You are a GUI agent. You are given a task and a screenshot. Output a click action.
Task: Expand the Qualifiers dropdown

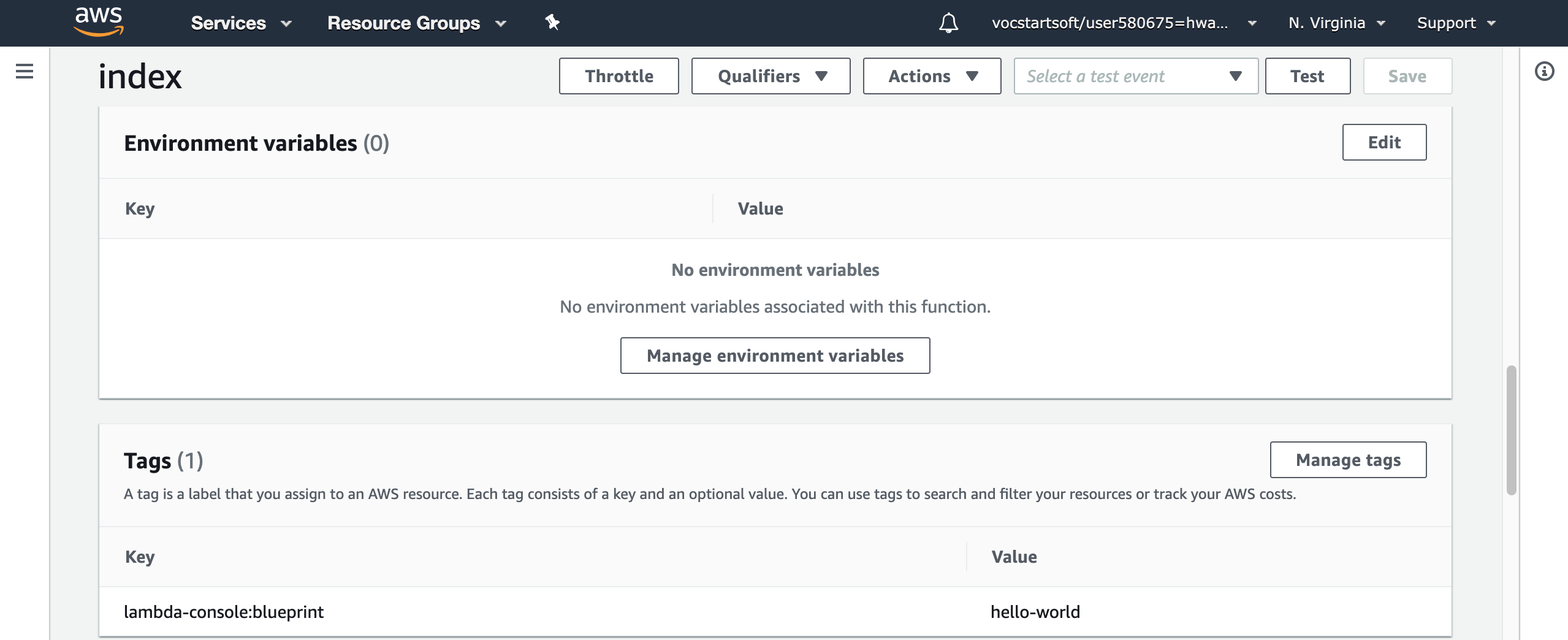click(771, 76)
